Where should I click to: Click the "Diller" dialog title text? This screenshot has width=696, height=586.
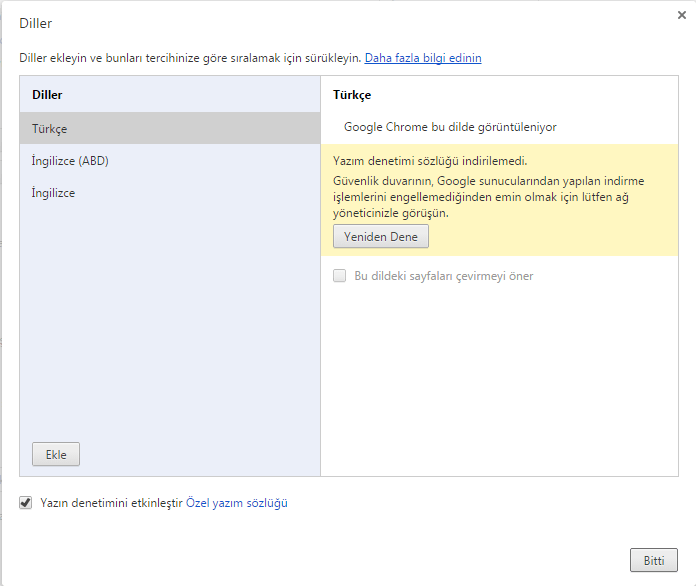tap(36, 22)
